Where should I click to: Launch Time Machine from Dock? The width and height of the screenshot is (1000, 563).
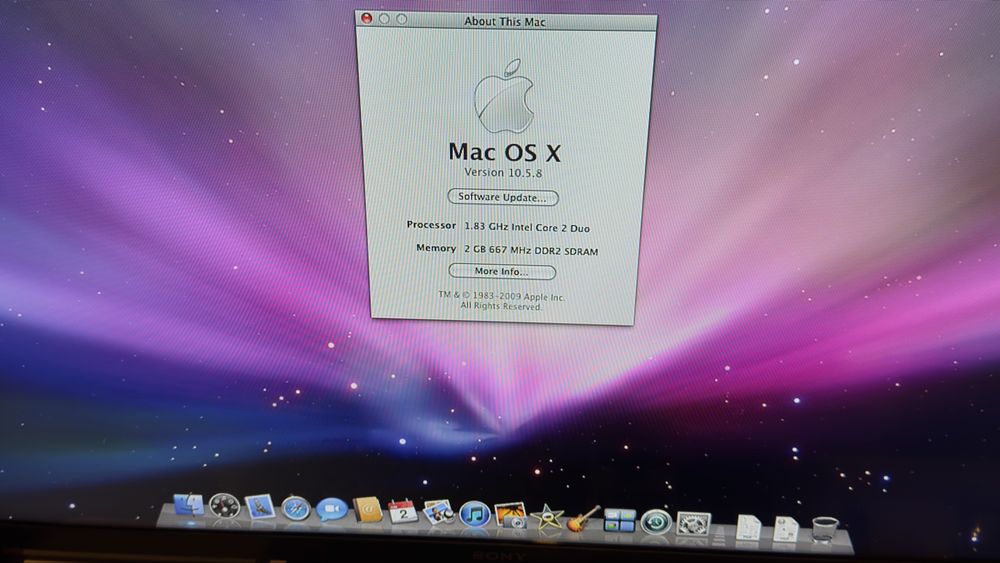click(656, 522)
